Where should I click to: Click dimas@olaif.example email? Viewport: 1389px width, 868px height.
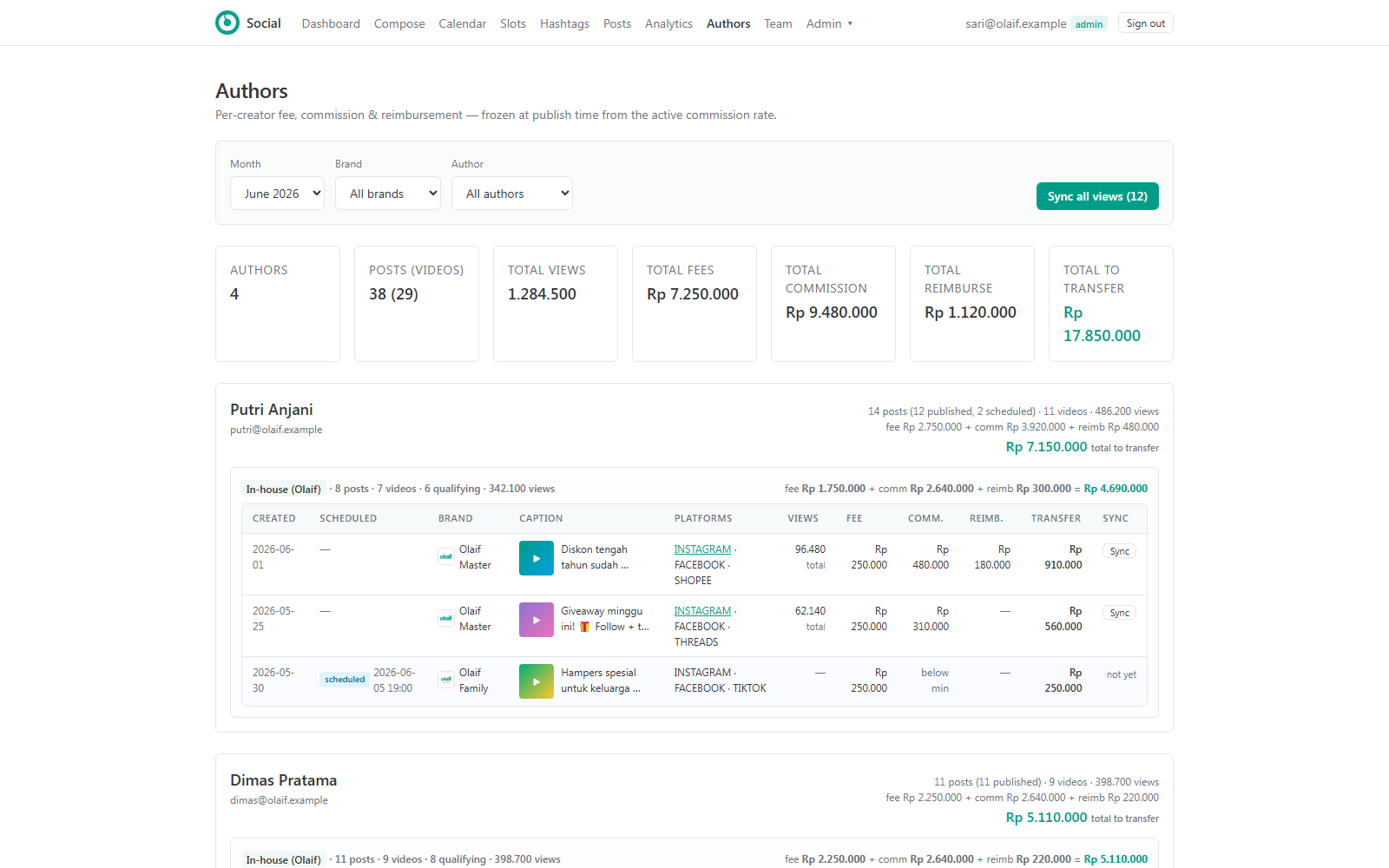point(279,800)
